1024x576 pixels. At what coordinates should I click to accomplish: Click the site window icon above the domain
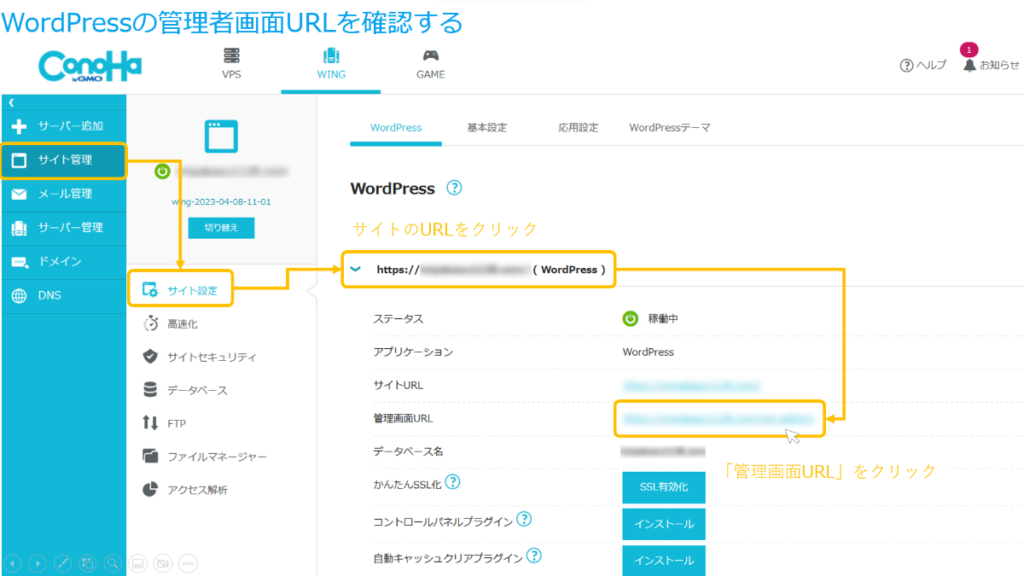point(221,136)
